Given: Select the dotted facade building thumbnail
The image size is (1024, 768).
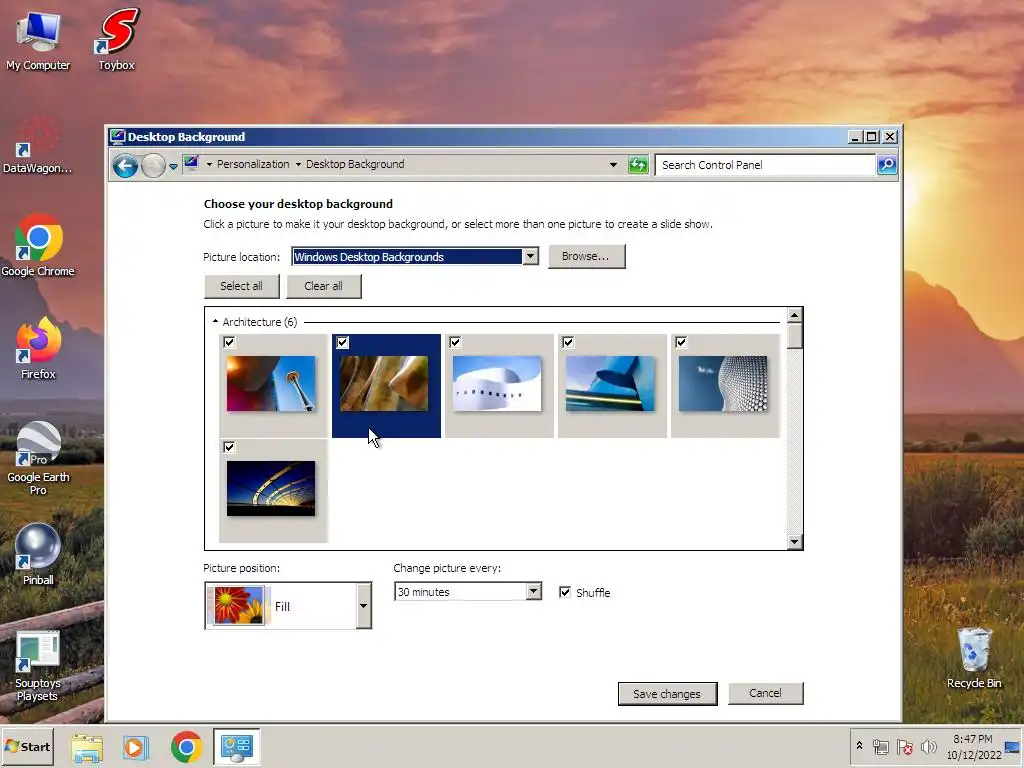Looking at the screenshot, I should point(723,383).
